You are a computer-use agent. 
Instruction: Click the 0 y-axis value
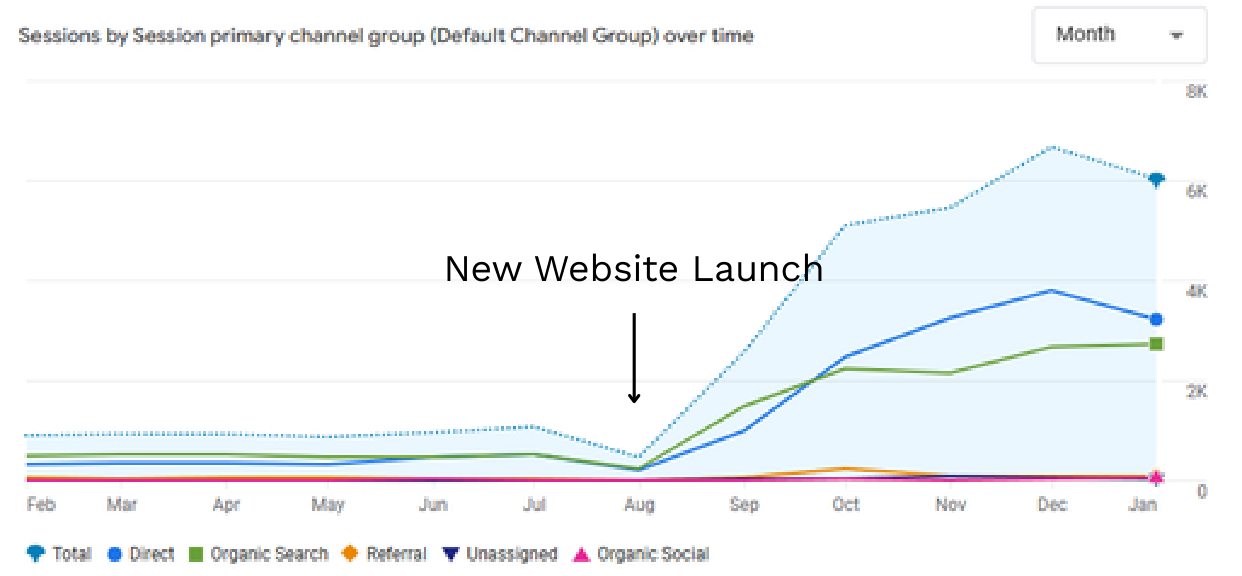coord(1202,491)
